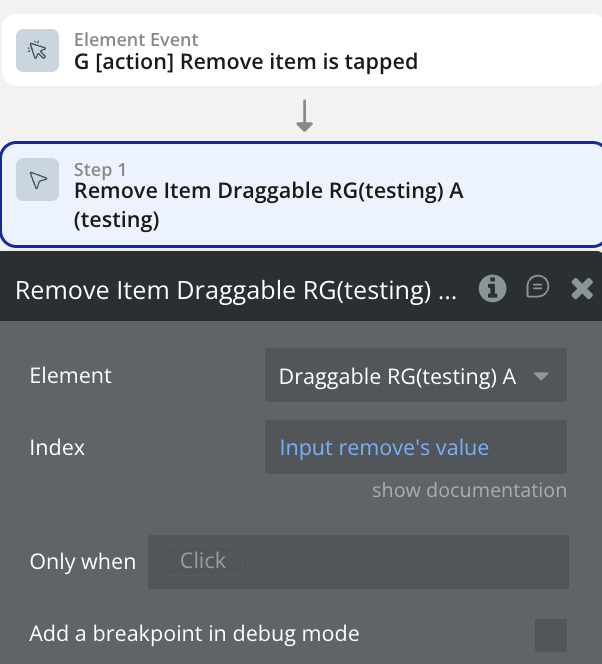Image resolution: width=602 pixels, height=664 pixels.
Task: Enable the breakpoint in debug mode checkbox
Action: (x=550, y=634)
